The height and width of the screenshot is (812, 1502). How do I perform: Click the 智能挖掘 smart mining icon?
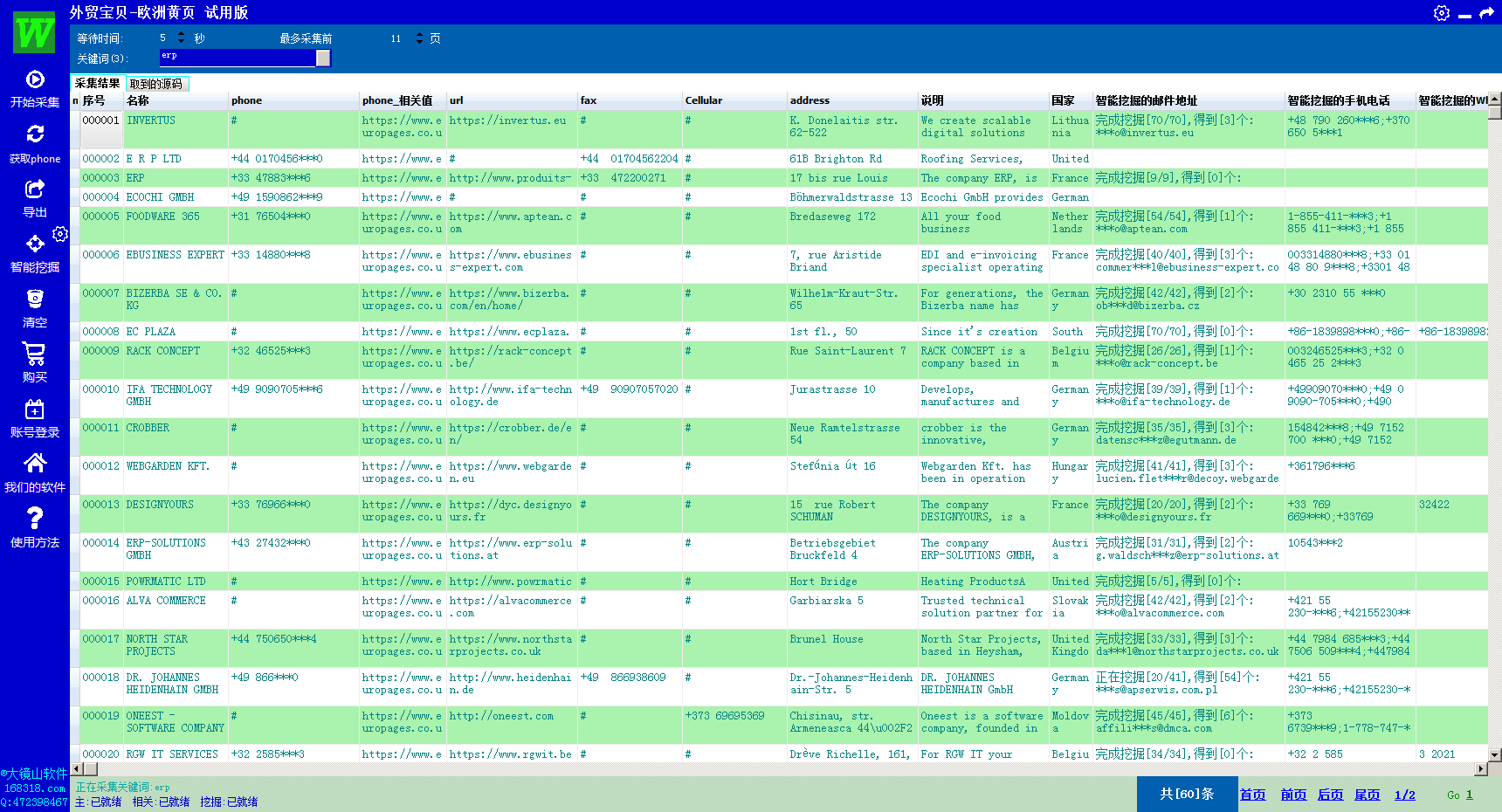(35, 244)
